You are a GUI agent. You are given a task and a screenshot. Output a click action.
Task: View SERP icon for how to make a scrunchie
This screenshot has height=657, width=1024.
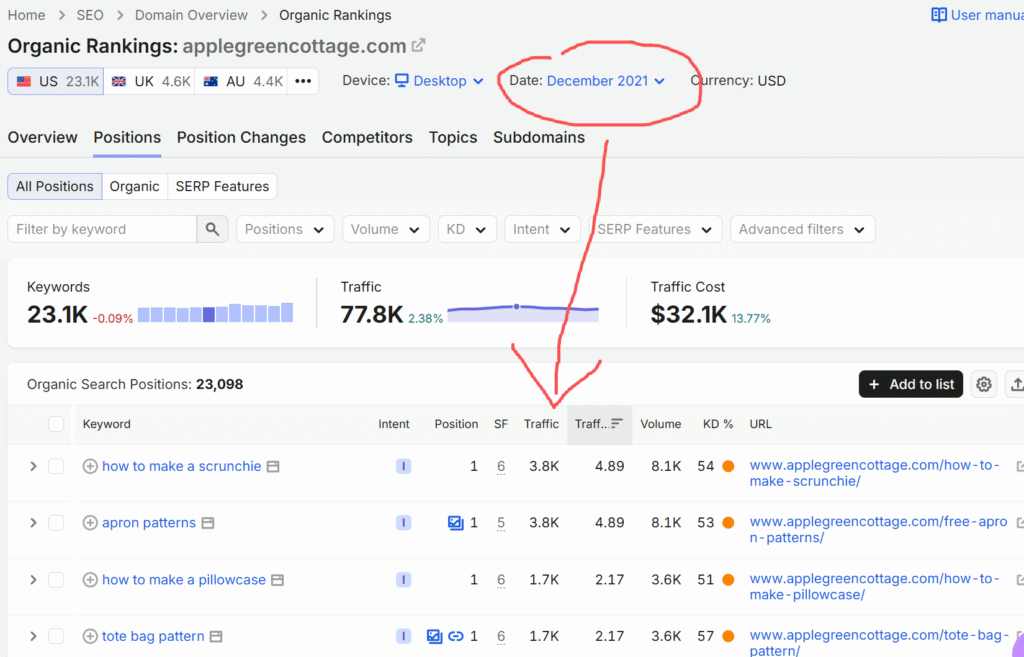pos(273,466)
